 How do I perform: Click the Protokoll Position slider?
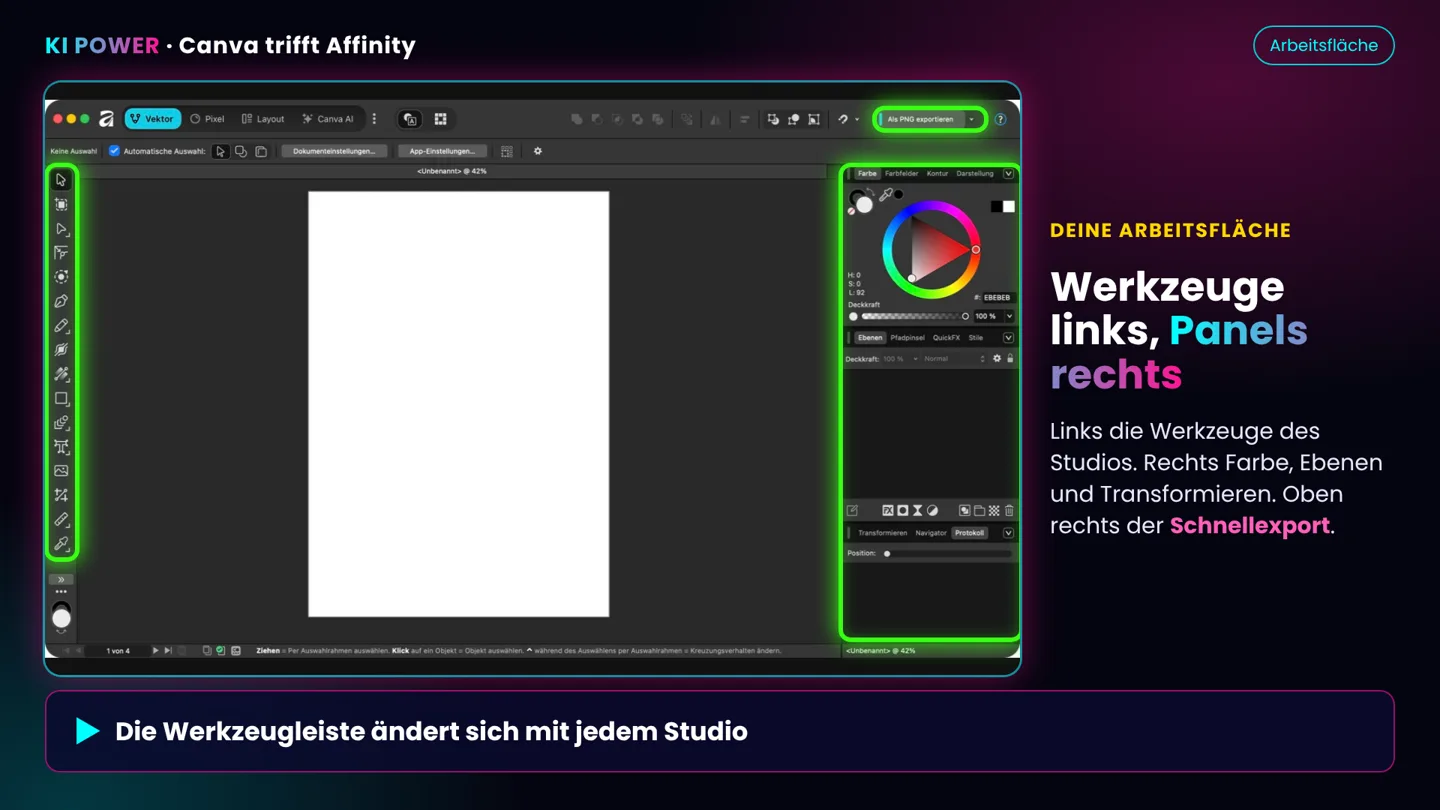(948, 553)
